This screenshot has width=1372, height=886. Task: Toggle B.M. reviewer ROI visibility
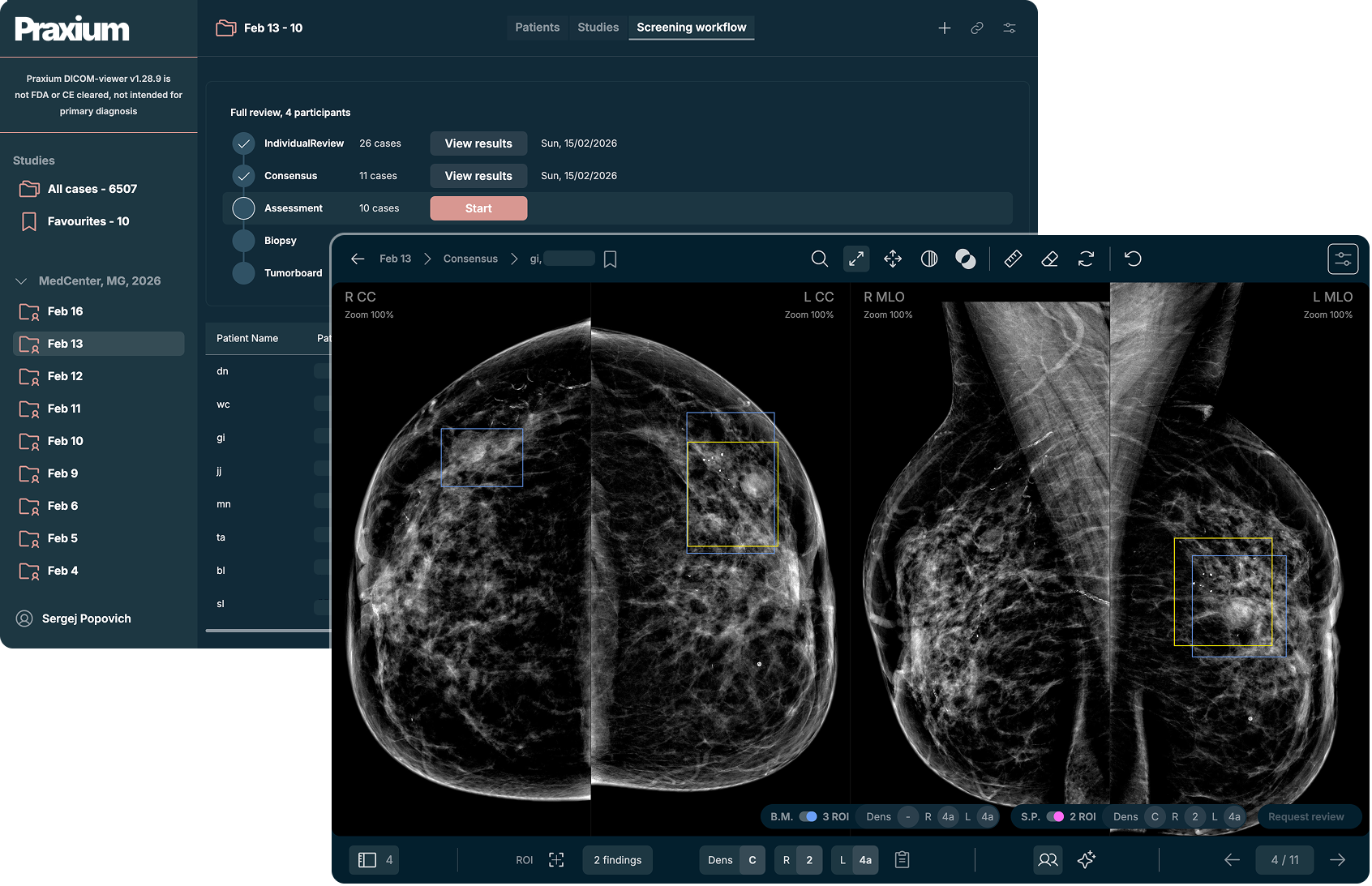pos(808,816)
